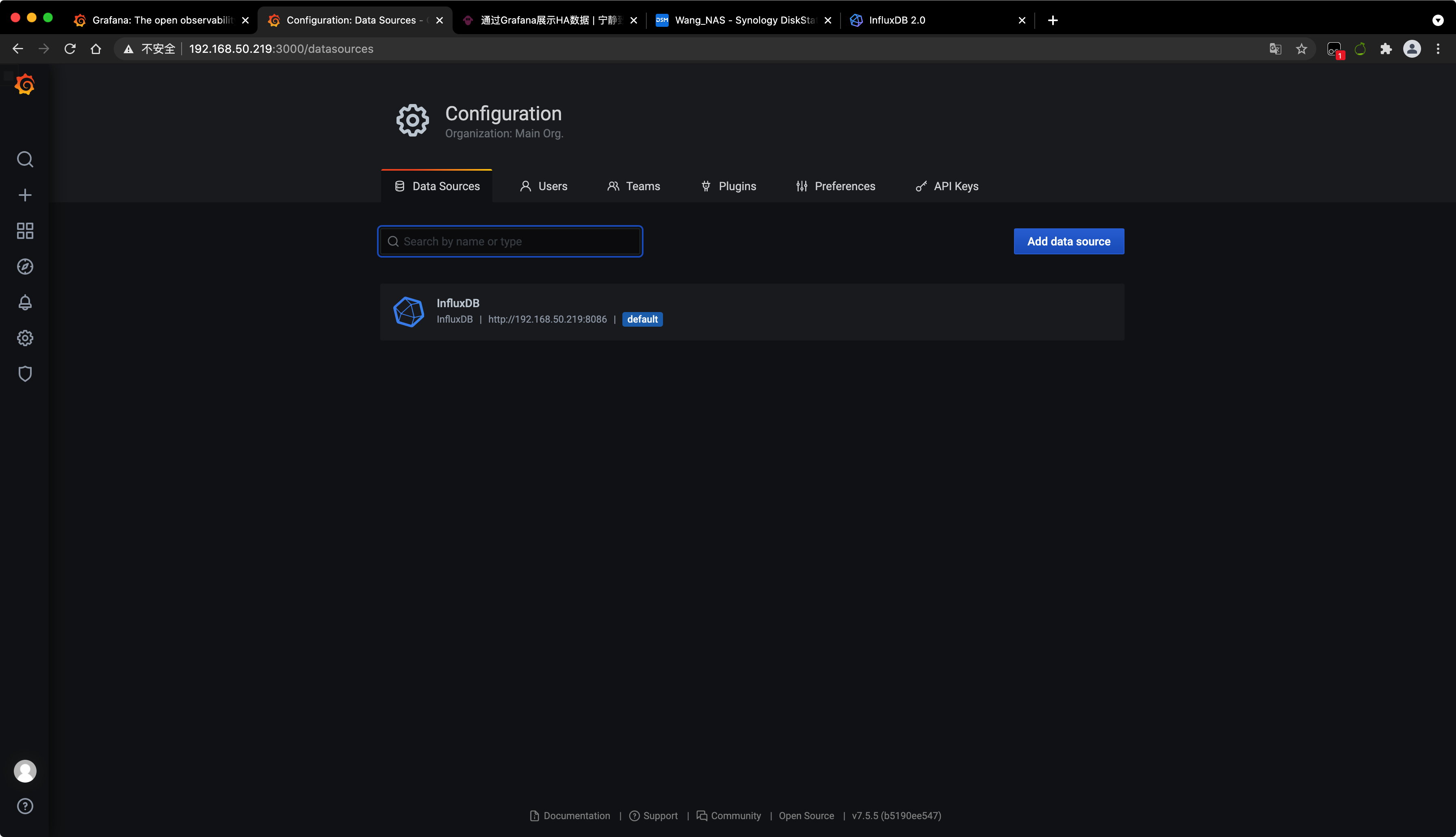Click the large Configuration gear header icon

[x=413, y=120]
